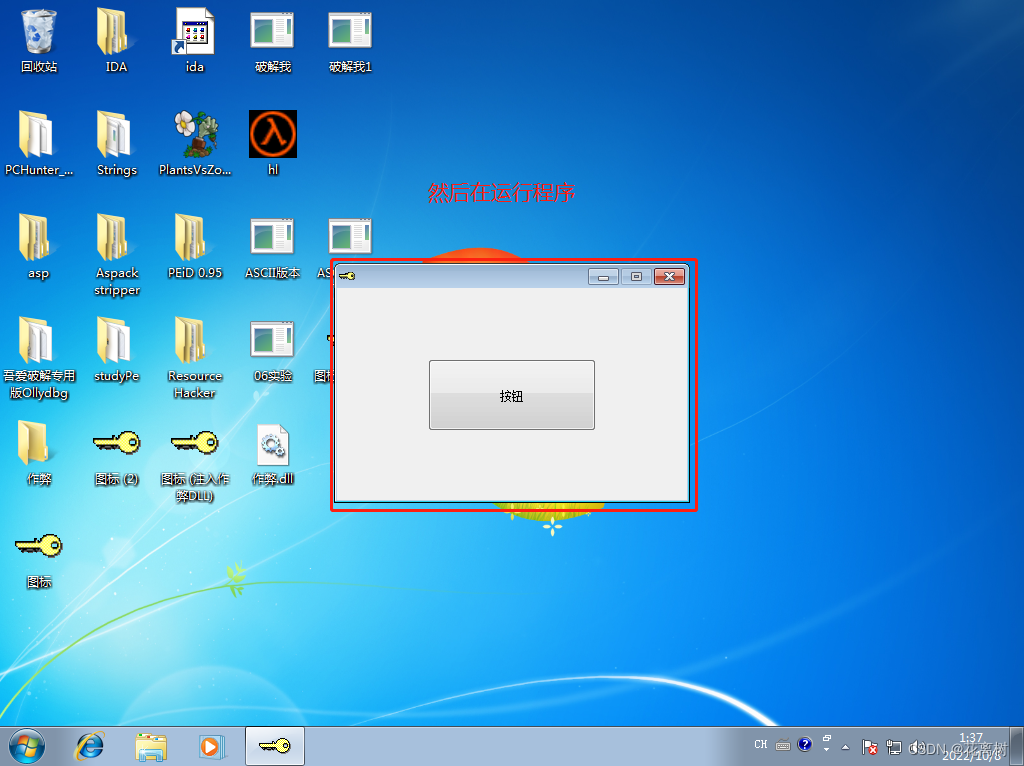Select the hl Half-Life icon
Viewport: 1024px width, 766px height.
coord(272,143)
